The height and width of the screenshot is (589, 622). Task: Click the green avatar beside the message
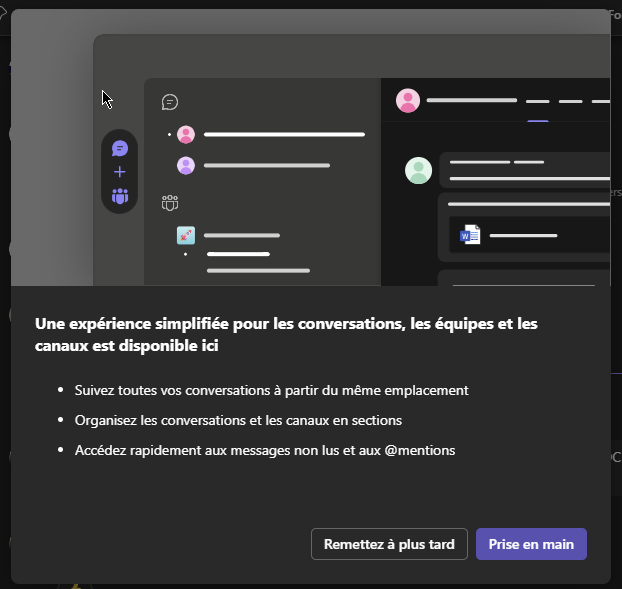[418, 170]
